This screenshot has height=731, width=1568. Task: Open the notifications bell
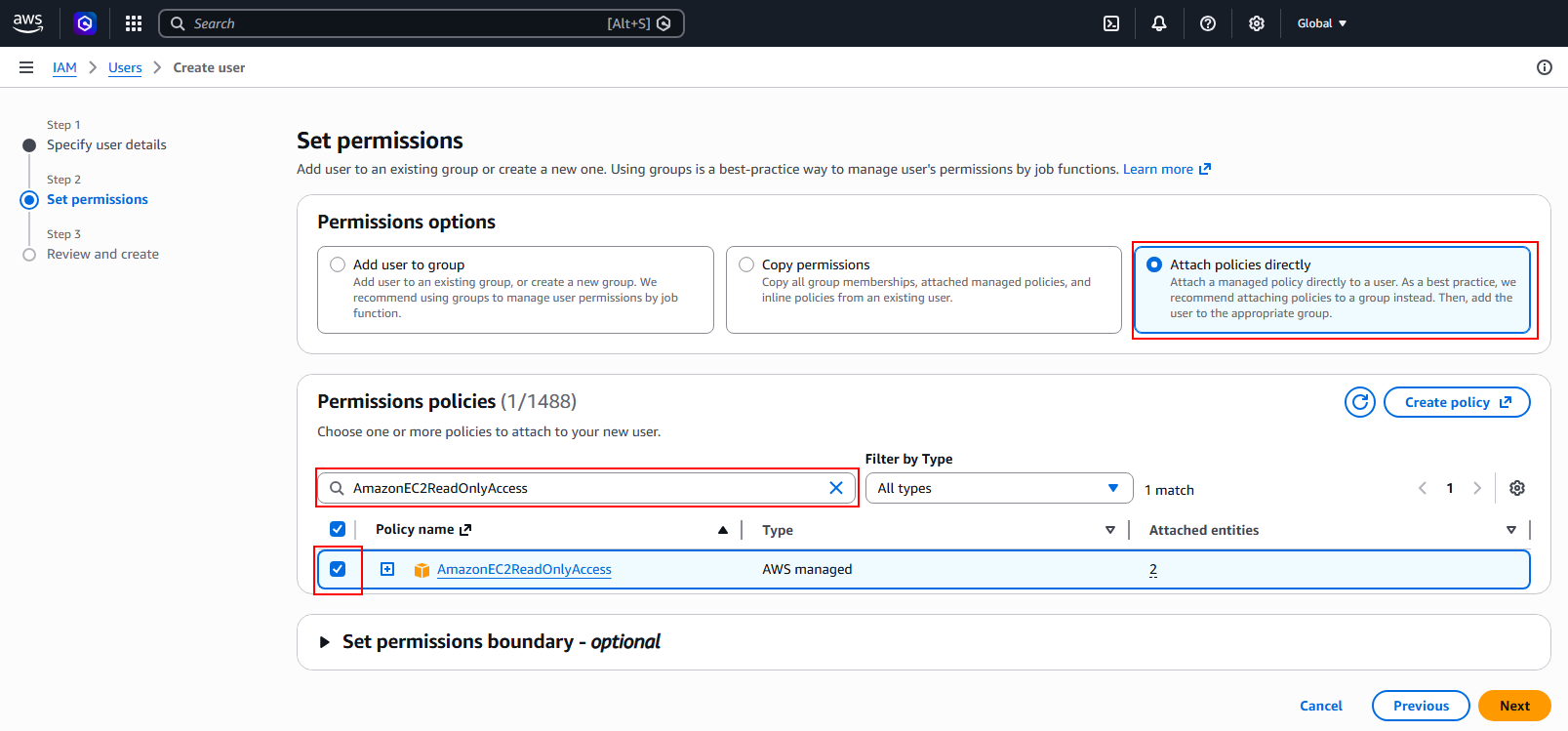(x=1159, y=23)
